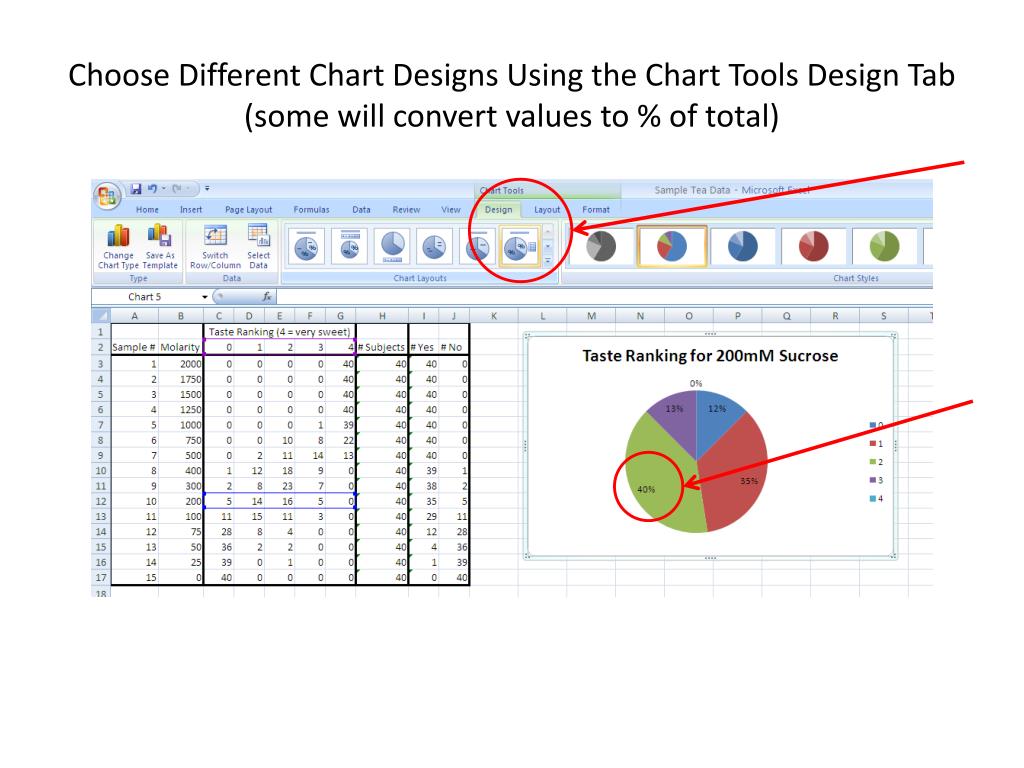
Task: Switch to the Insert tab
Action: 191,210
